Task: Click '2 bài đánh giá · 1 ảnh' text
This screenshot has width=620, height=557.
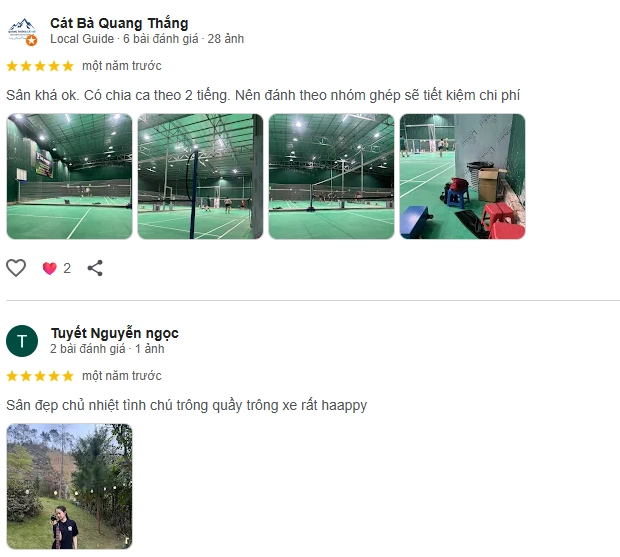Action: pyautogui.click(x=107, y=349)
